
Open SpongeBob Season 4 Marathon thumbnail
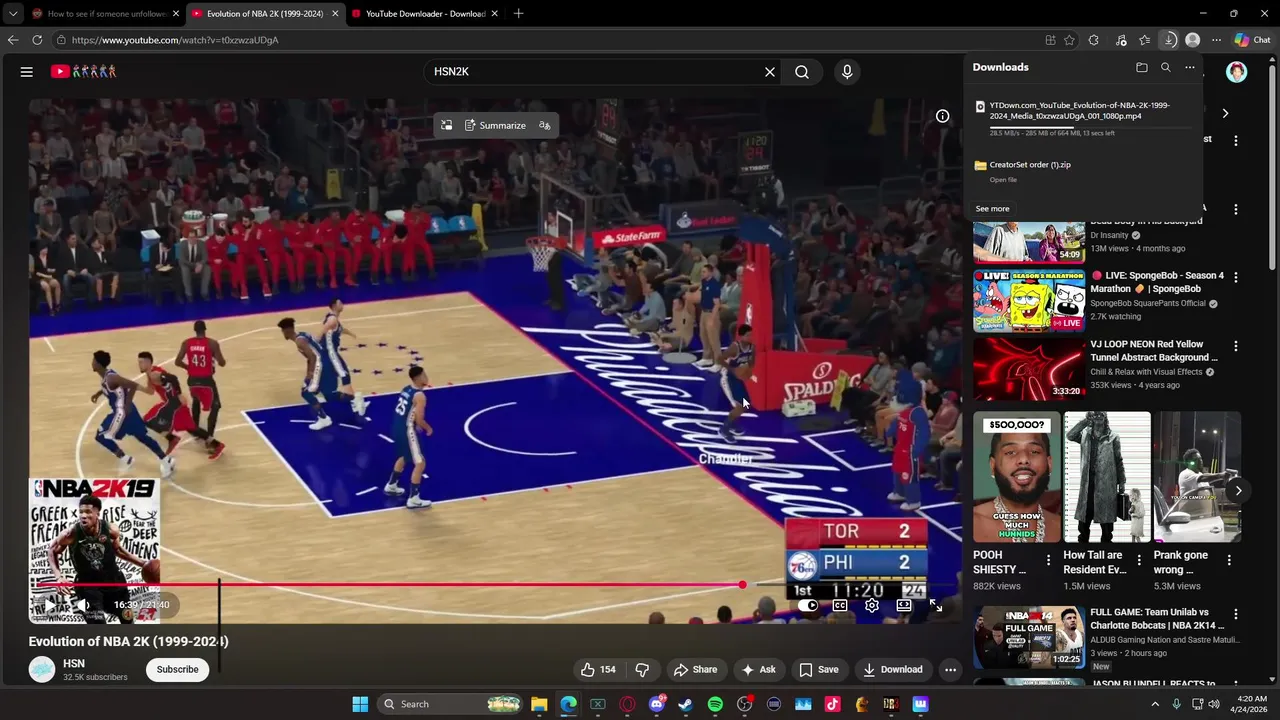pos(1029,300)
